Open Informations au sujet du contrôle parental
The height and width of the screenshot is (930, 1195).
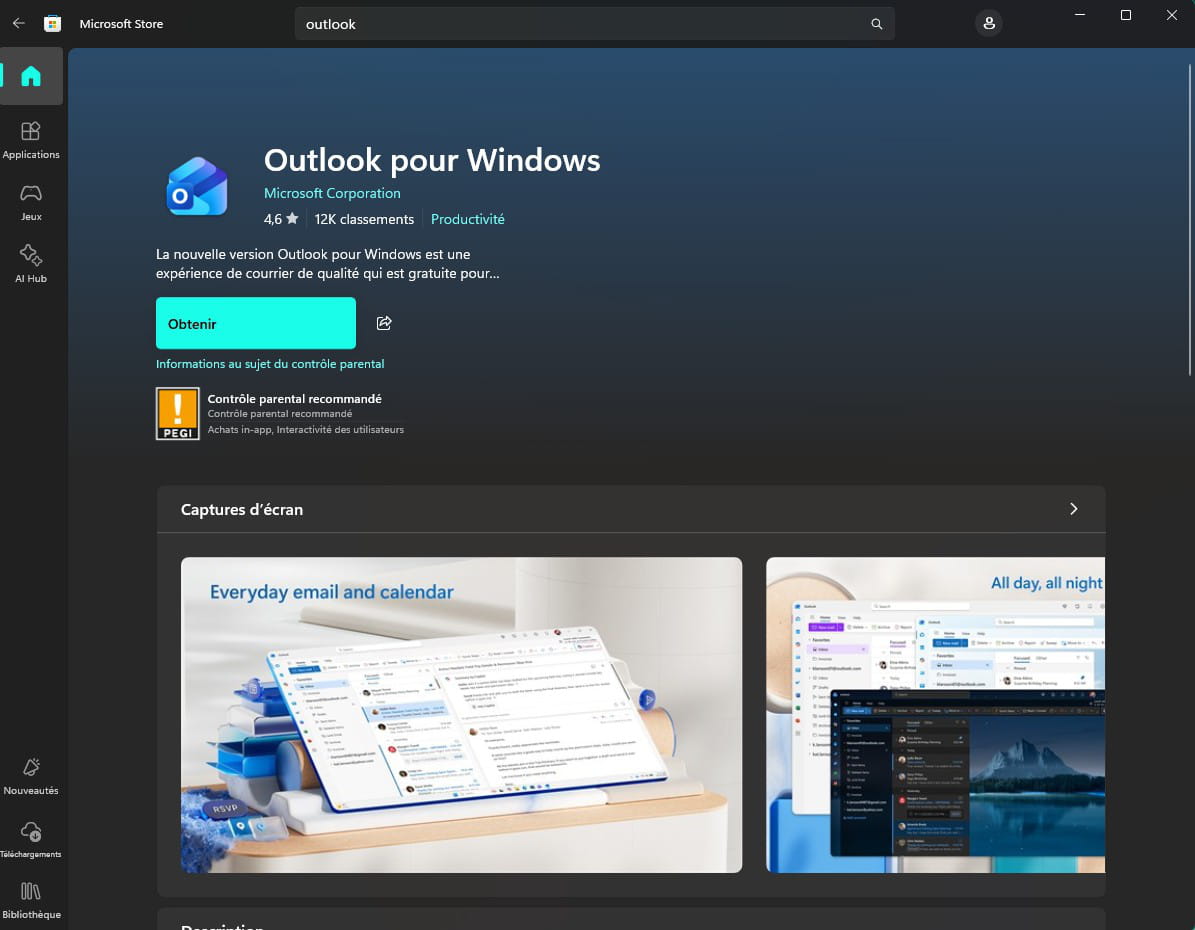(270, 364)
